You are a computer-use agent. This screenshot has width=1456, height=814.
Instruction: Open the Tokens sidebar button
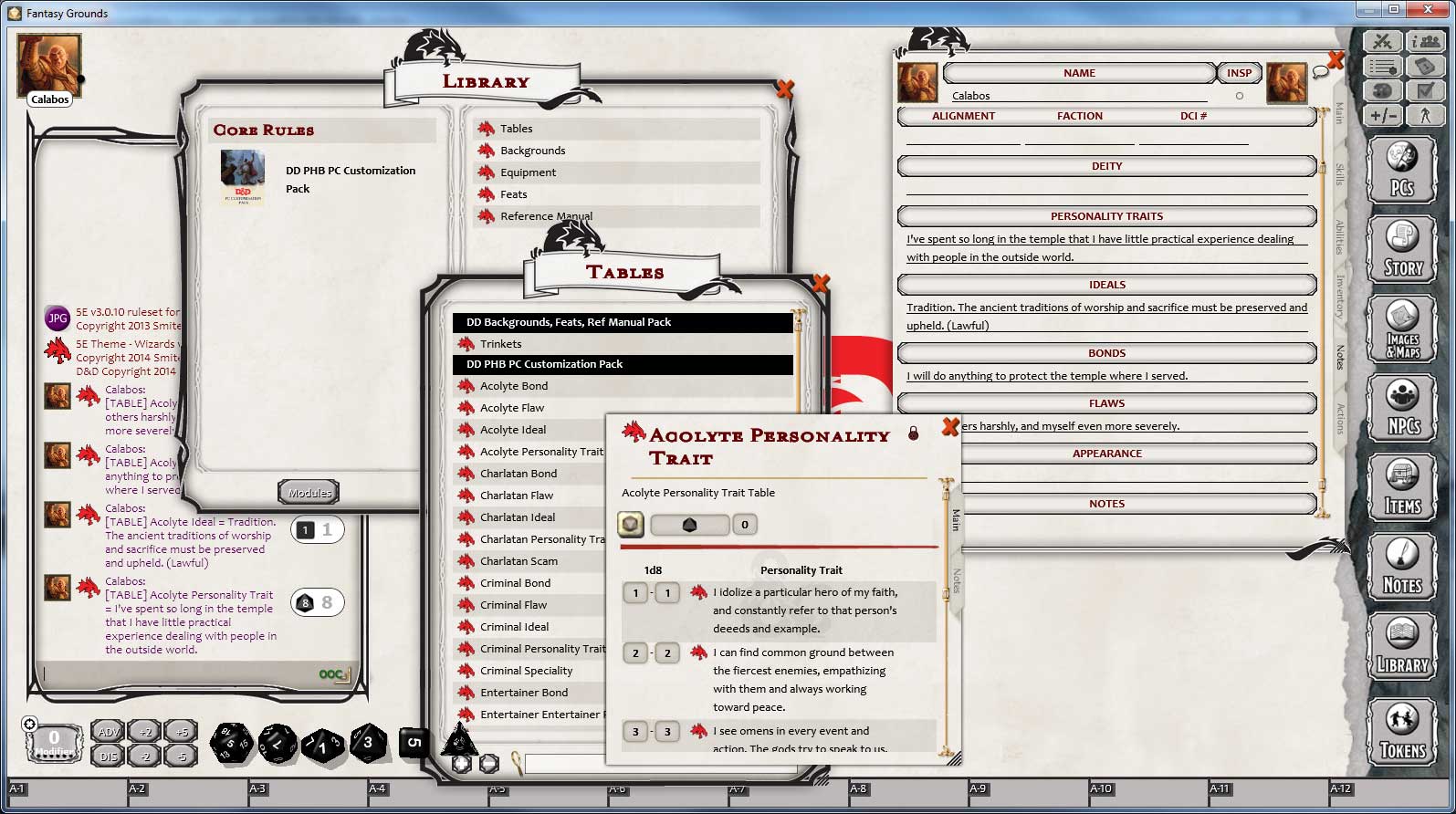pos(1402,730)
